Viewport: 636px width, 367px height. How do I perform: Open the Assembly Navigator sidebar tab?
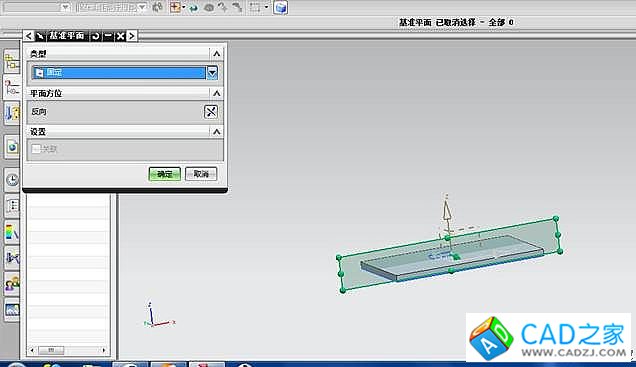pos(12,62)
